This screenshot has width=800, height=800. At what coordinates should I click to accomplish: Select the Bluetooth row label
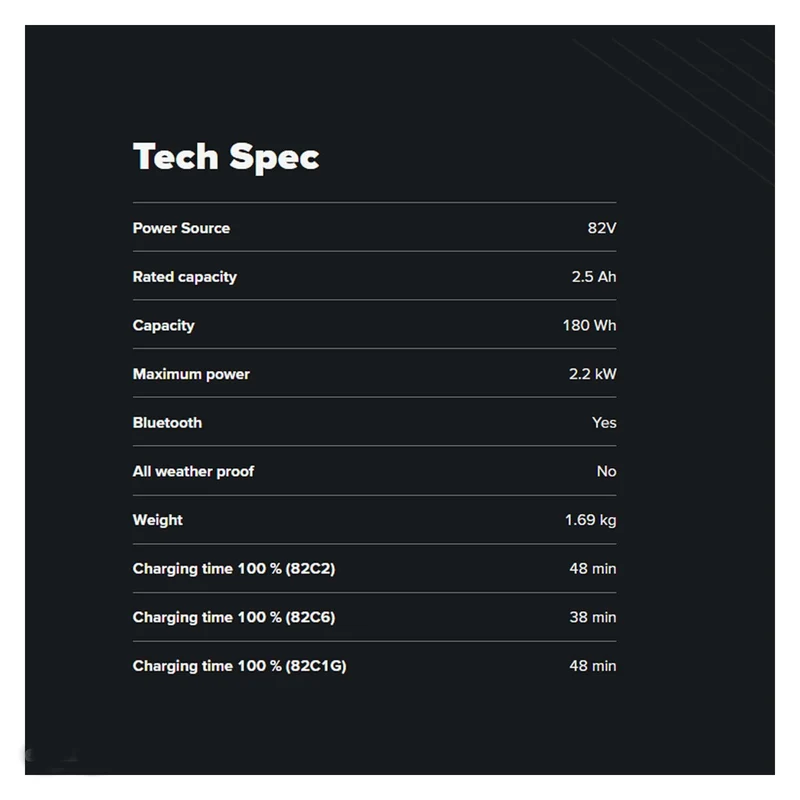[167, 423]
